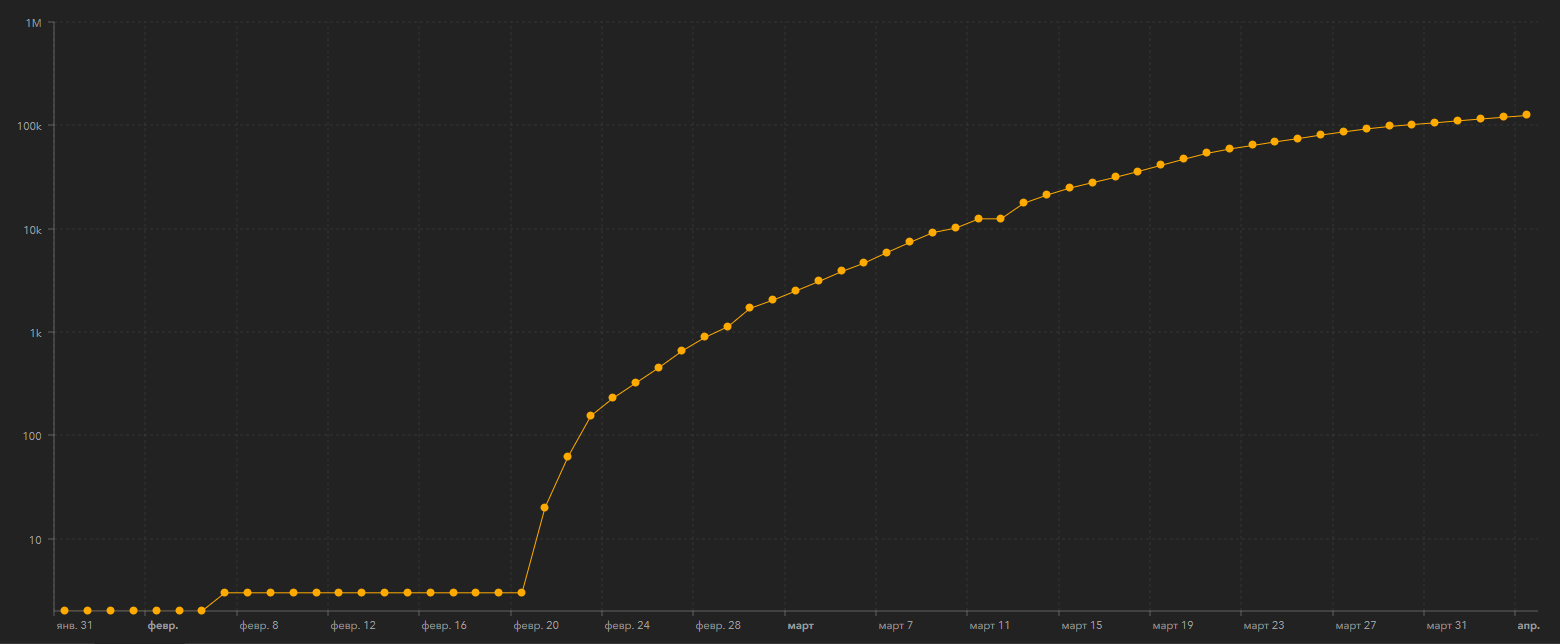
Task: Click the data point for март 7
Action: coord(887,252)
